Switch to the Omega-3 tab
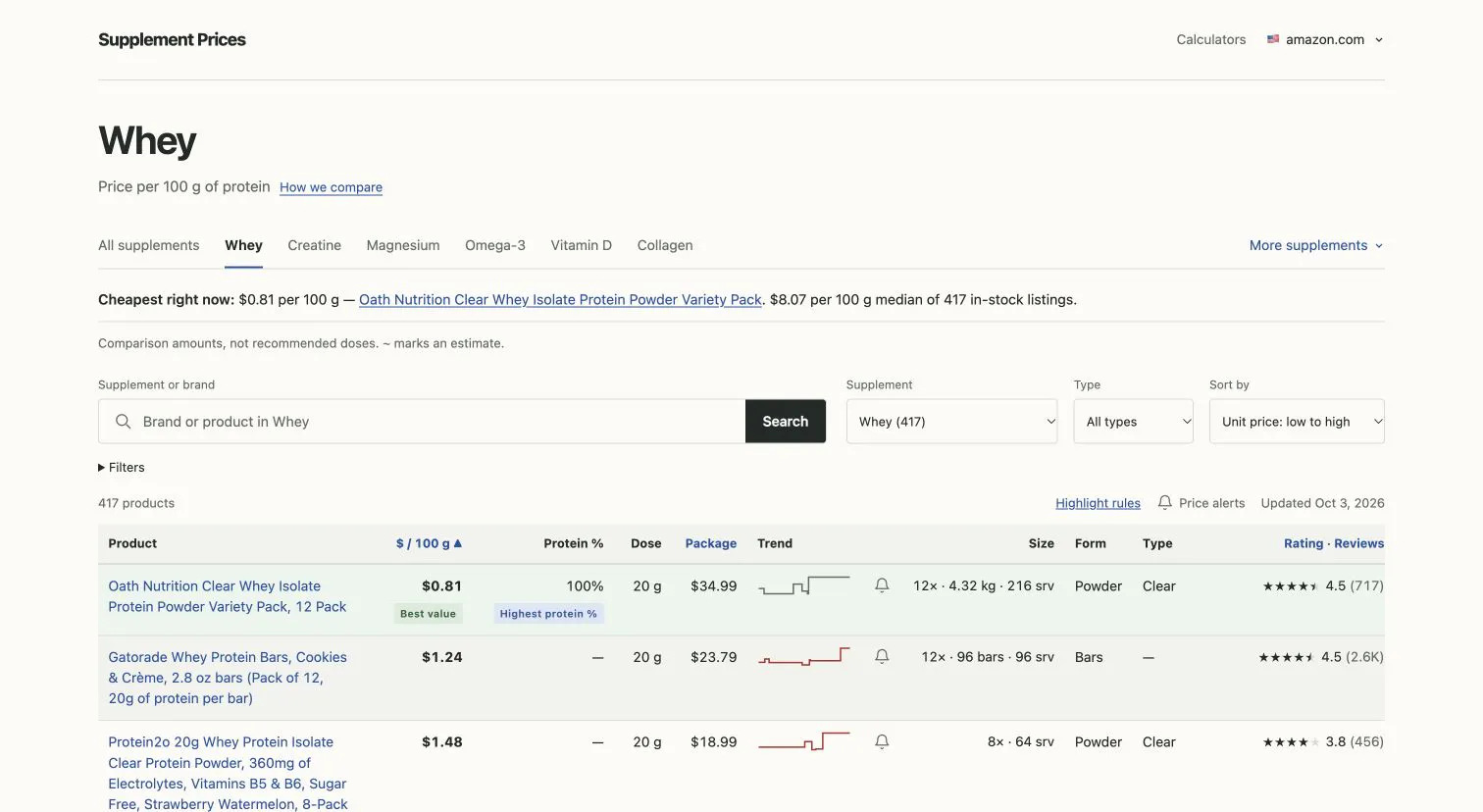1483x812 pixels. click(x=495, y=245)
